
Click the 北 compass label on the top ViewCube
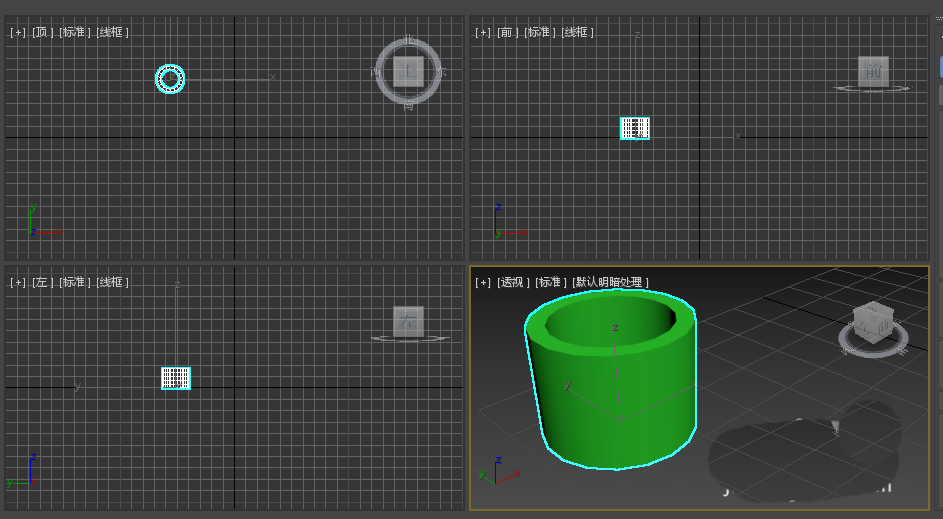408,41
